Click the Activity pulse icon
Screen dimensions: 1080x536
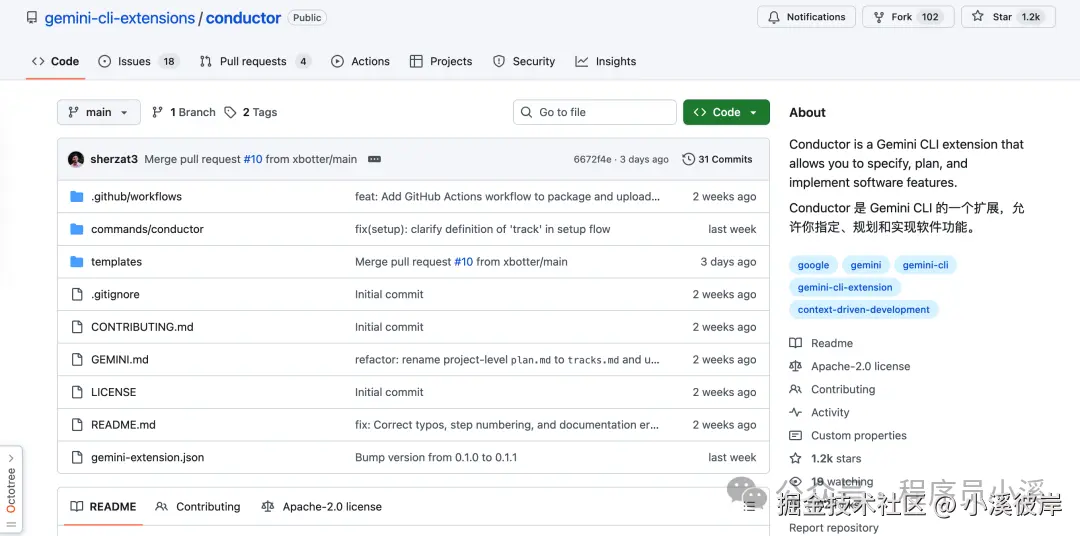click(796, 412)
